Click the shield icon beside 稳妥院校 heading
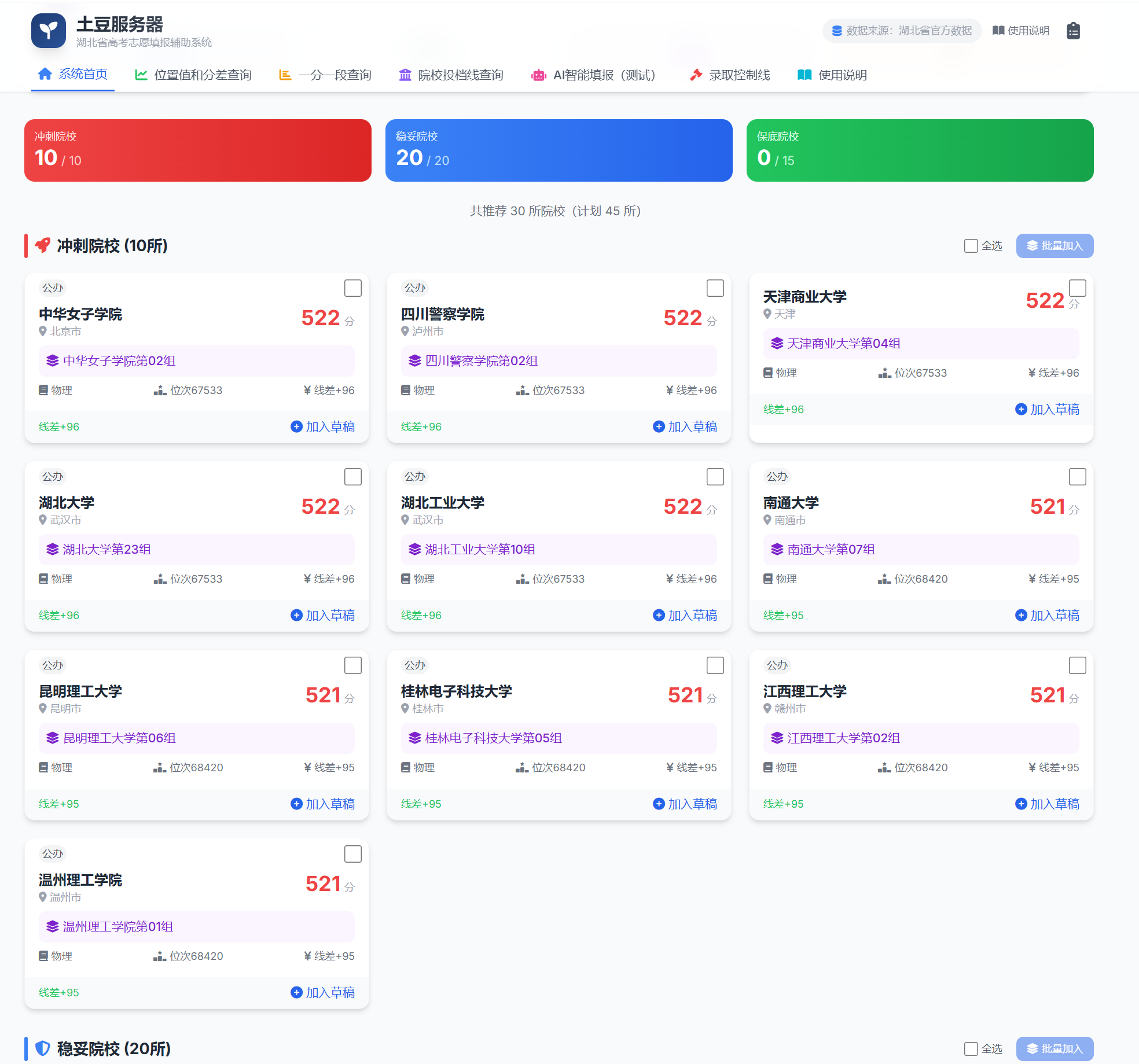This screenshot has width=1139, height=1064. click(x=43, y=1048)
